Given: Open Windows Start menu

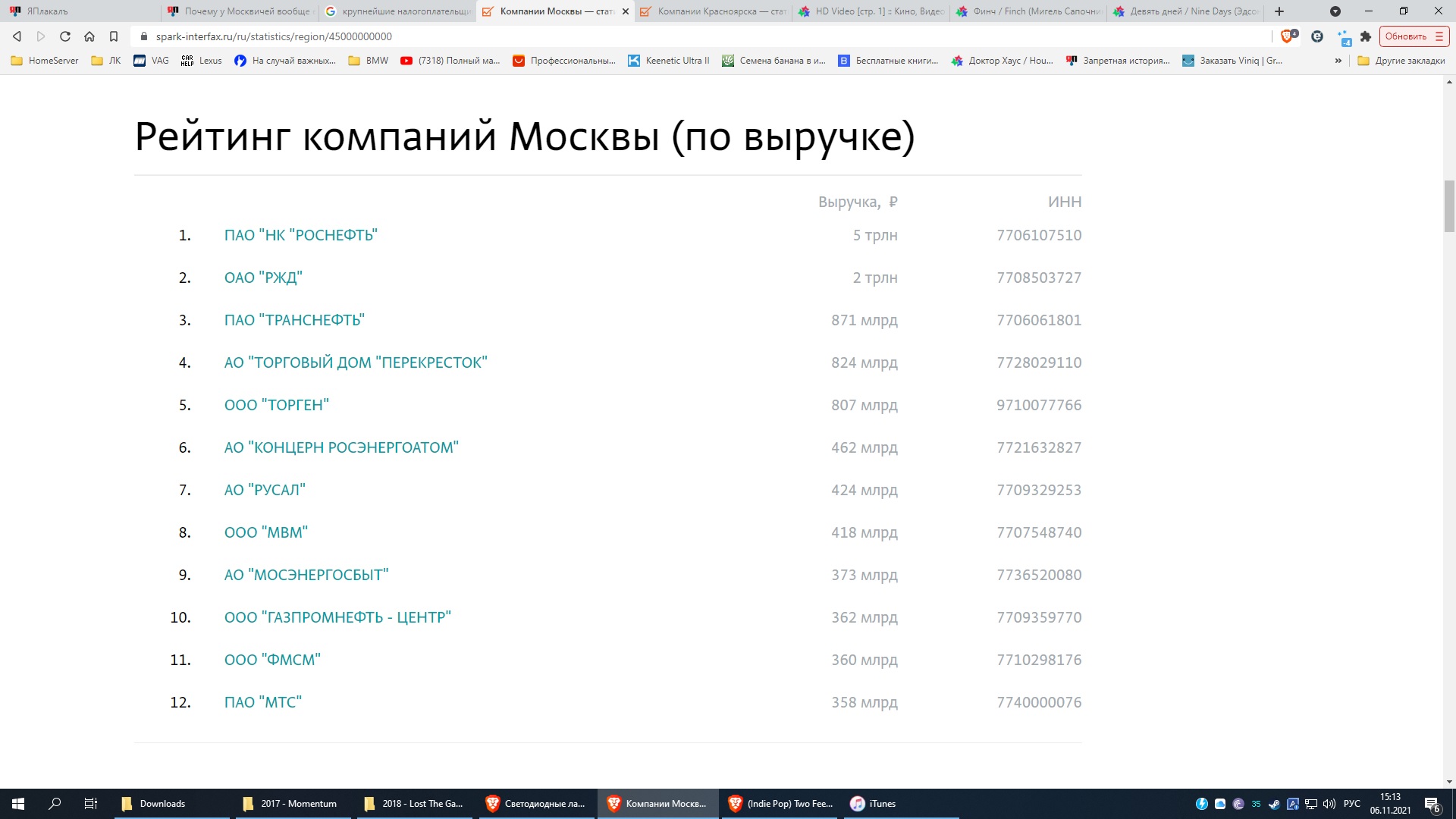Looking at the screenshot, I should pyautogui.click(x=18, y=804).
